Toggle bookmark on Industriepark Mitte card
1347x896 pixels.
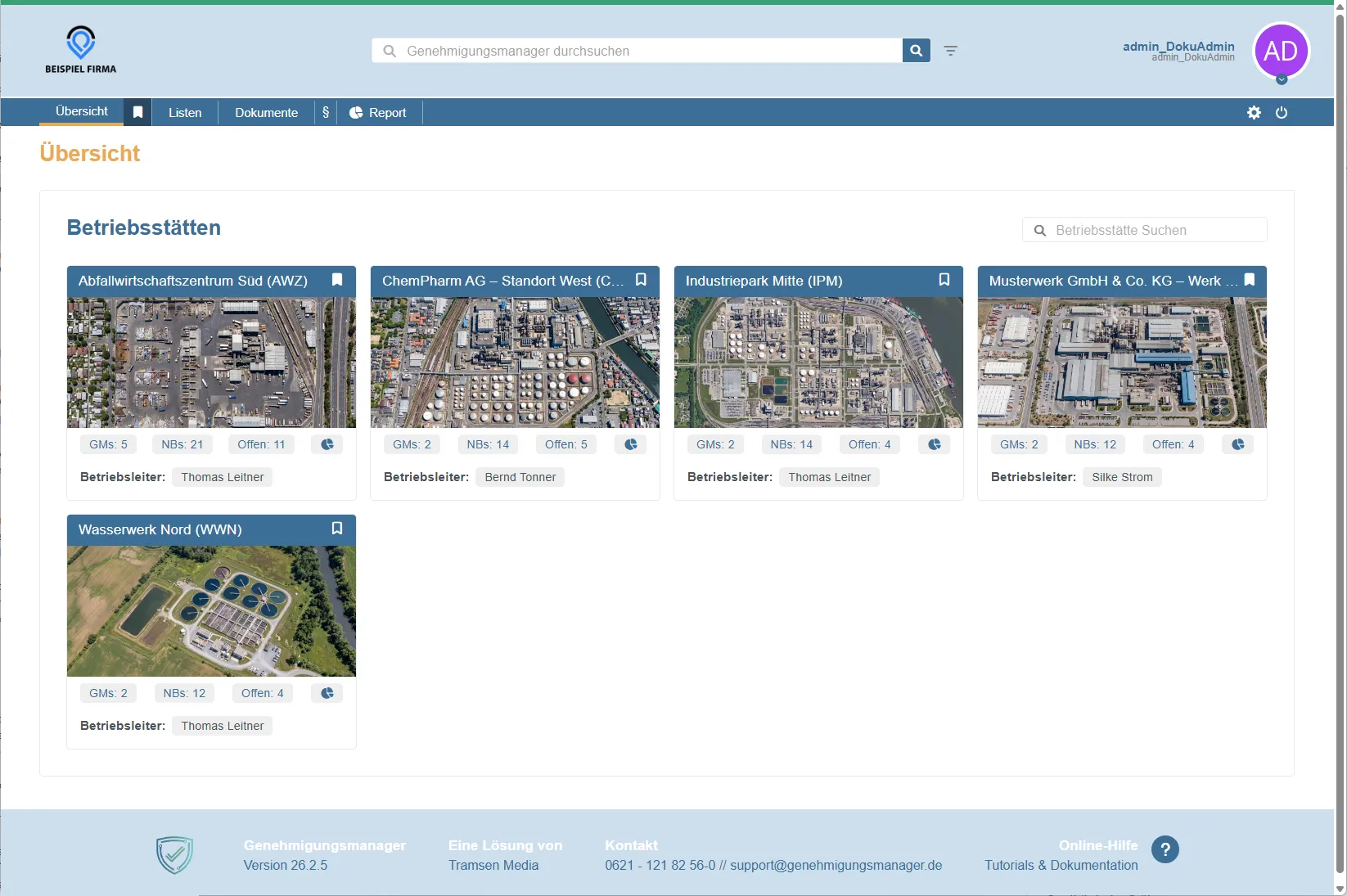tap(944, 280)
